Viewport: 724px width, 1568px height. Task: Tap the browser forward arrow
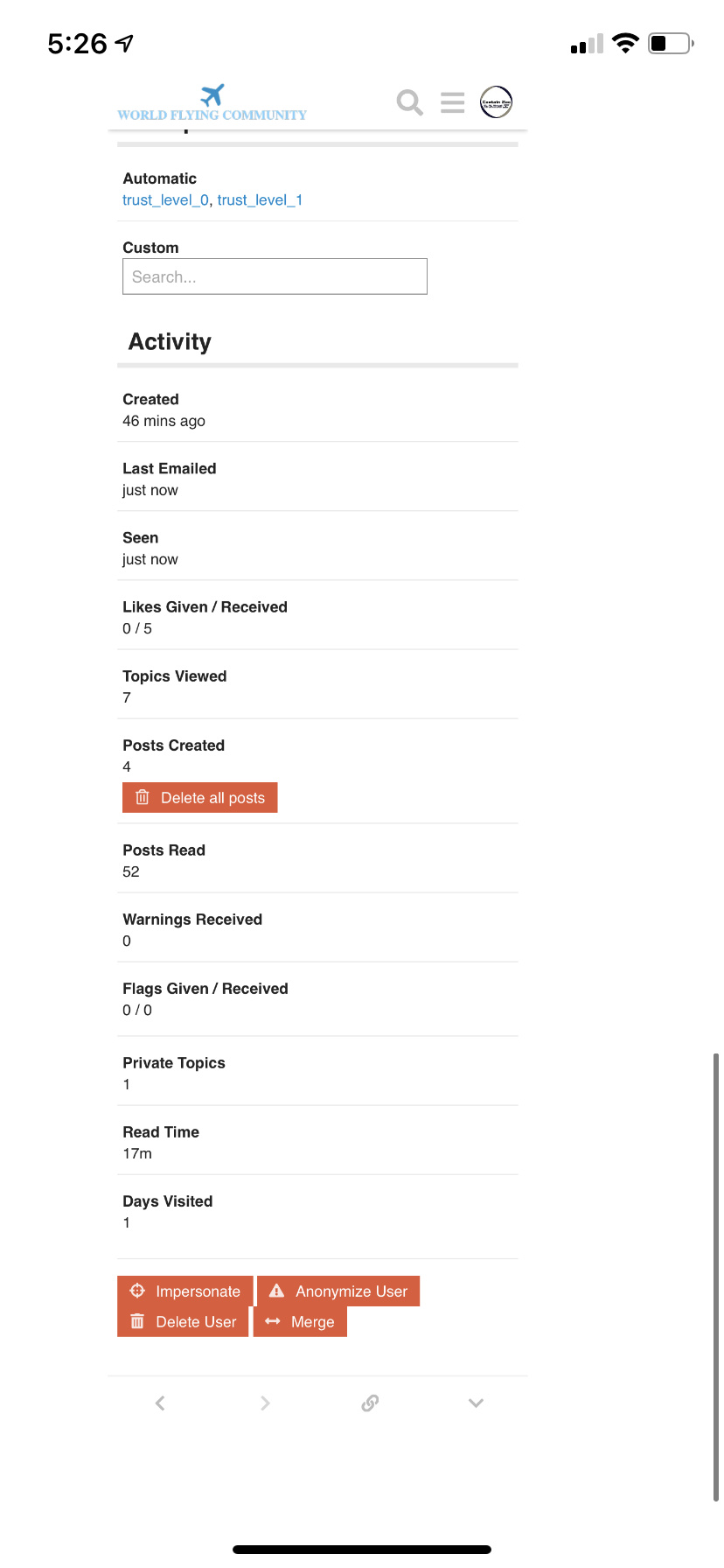point(265,1403)
